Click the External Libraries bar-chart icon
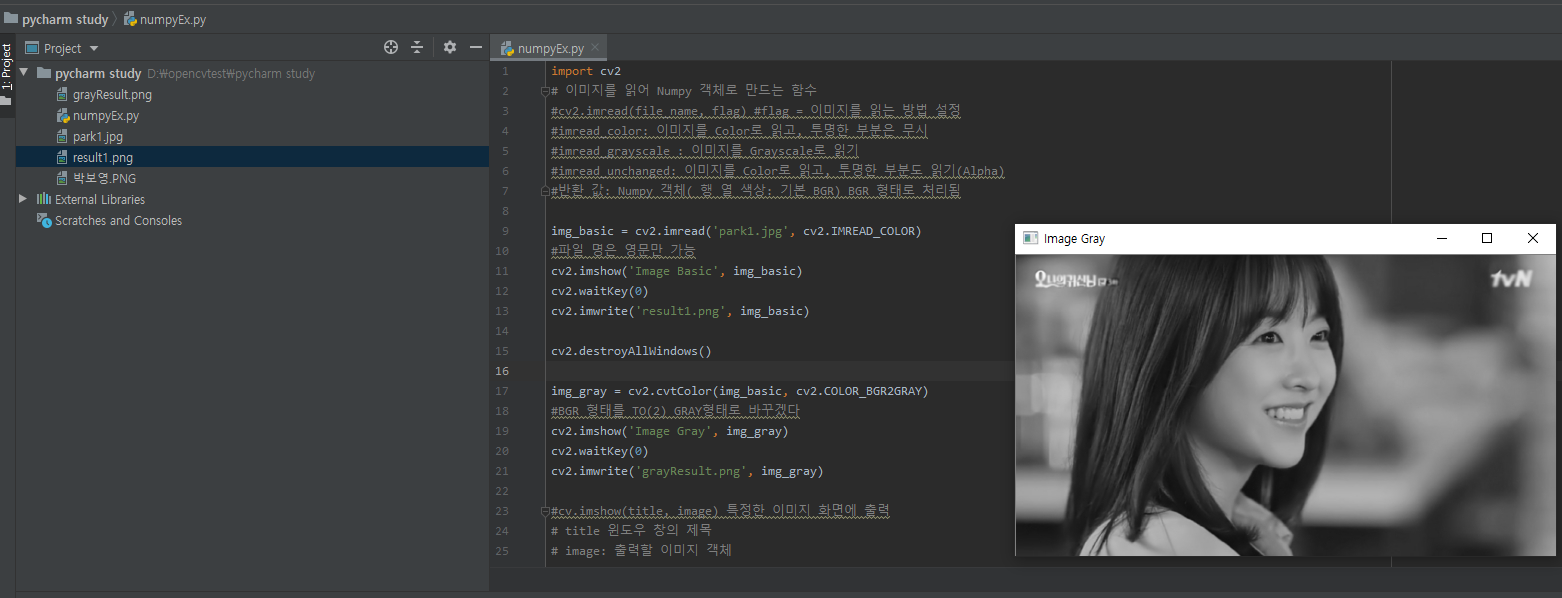 point(44,199)
